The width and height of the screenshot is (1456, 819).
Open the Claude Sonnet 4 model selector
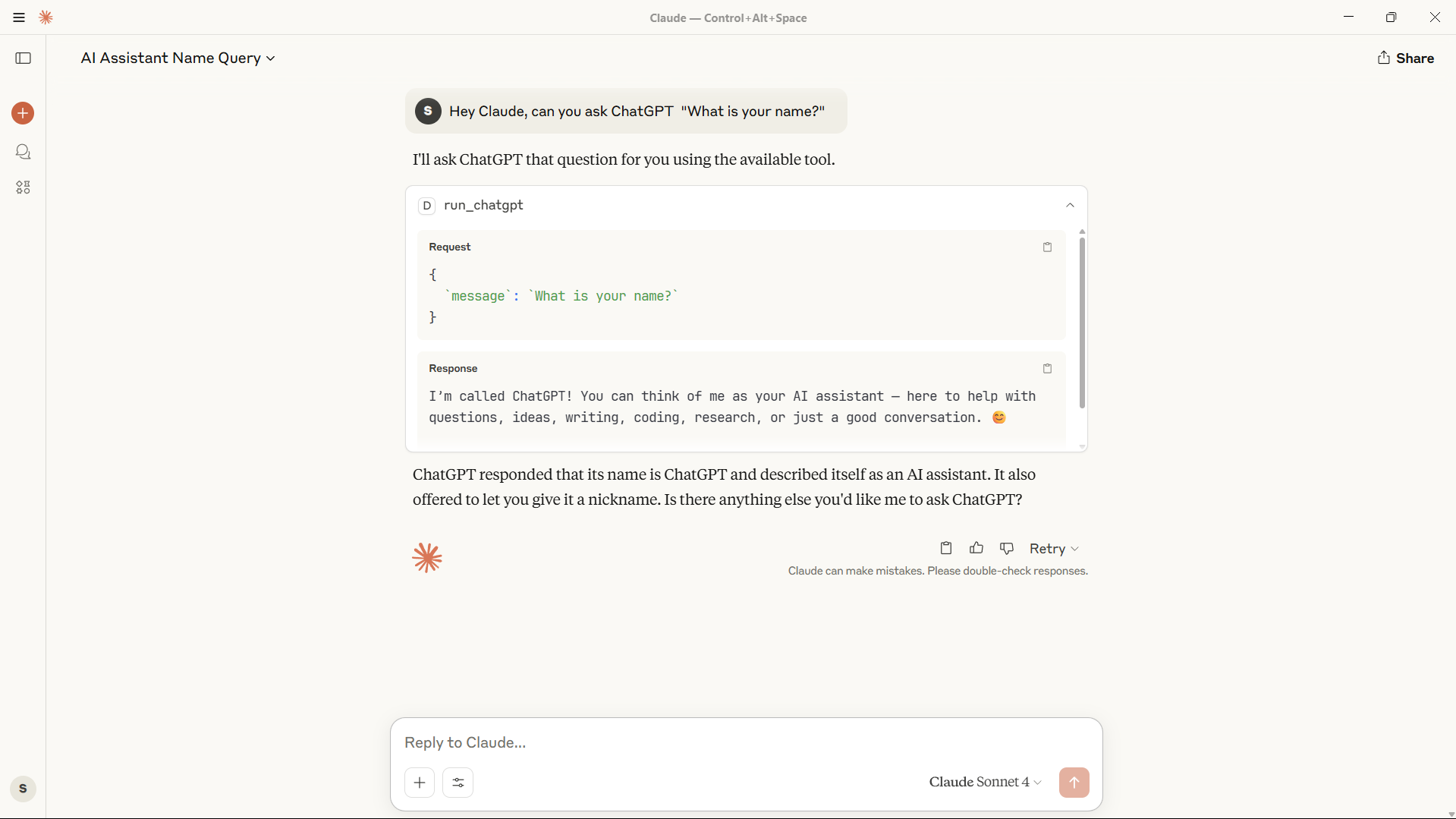(x=985, y=782)
